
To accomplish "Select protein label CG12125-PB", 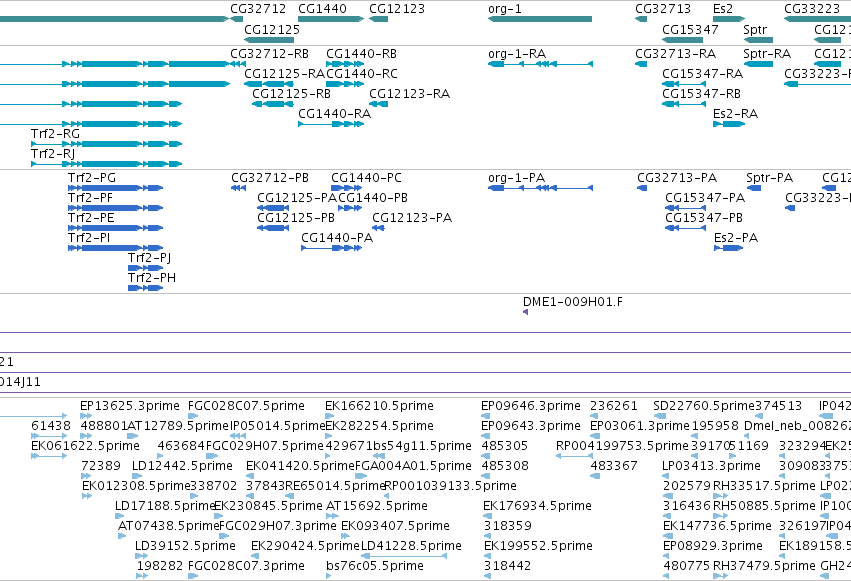I will click(296, 218).
